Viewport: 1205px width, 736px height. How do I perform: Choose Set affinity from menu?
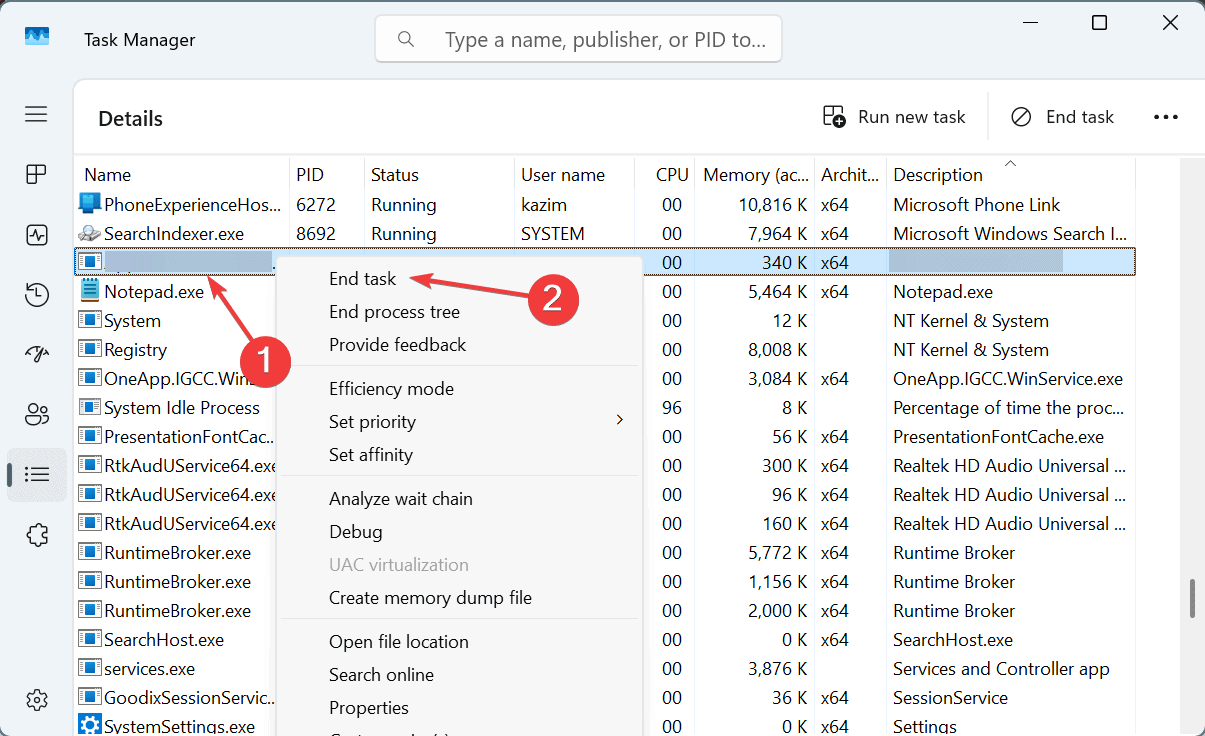(370, 455)
